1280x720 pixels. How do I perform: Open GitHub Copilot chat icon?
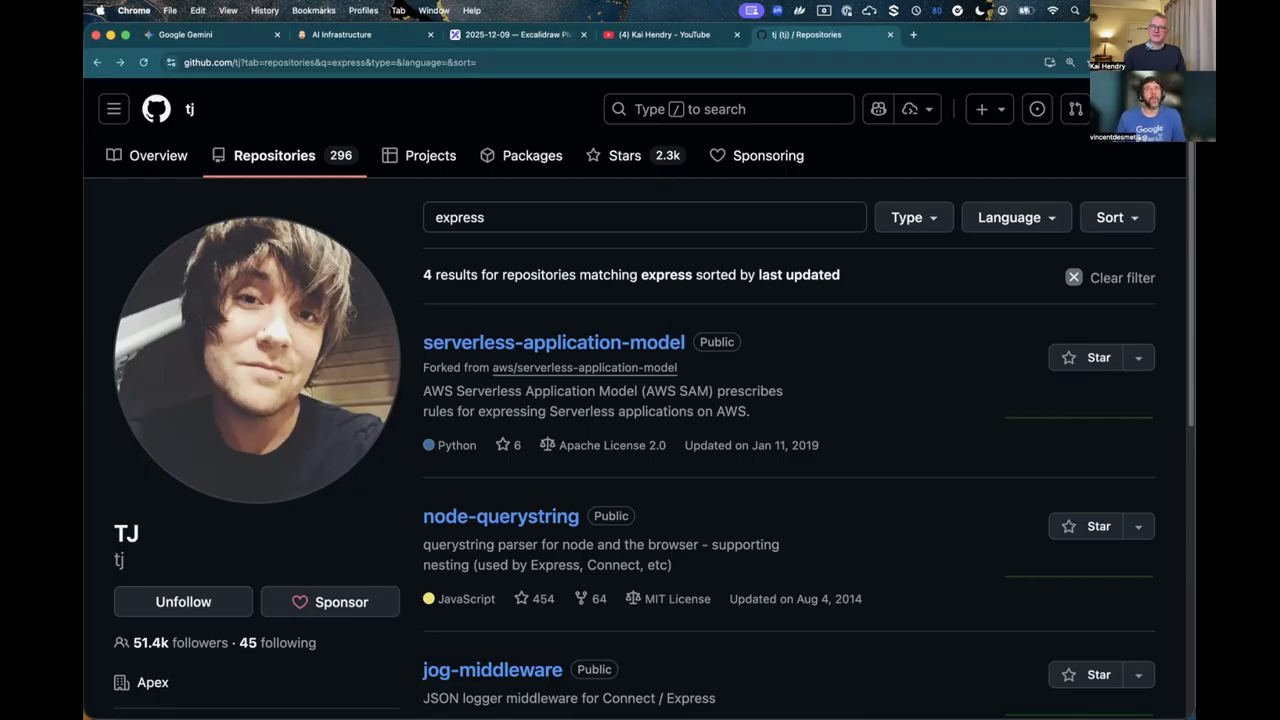pos(878,109)
